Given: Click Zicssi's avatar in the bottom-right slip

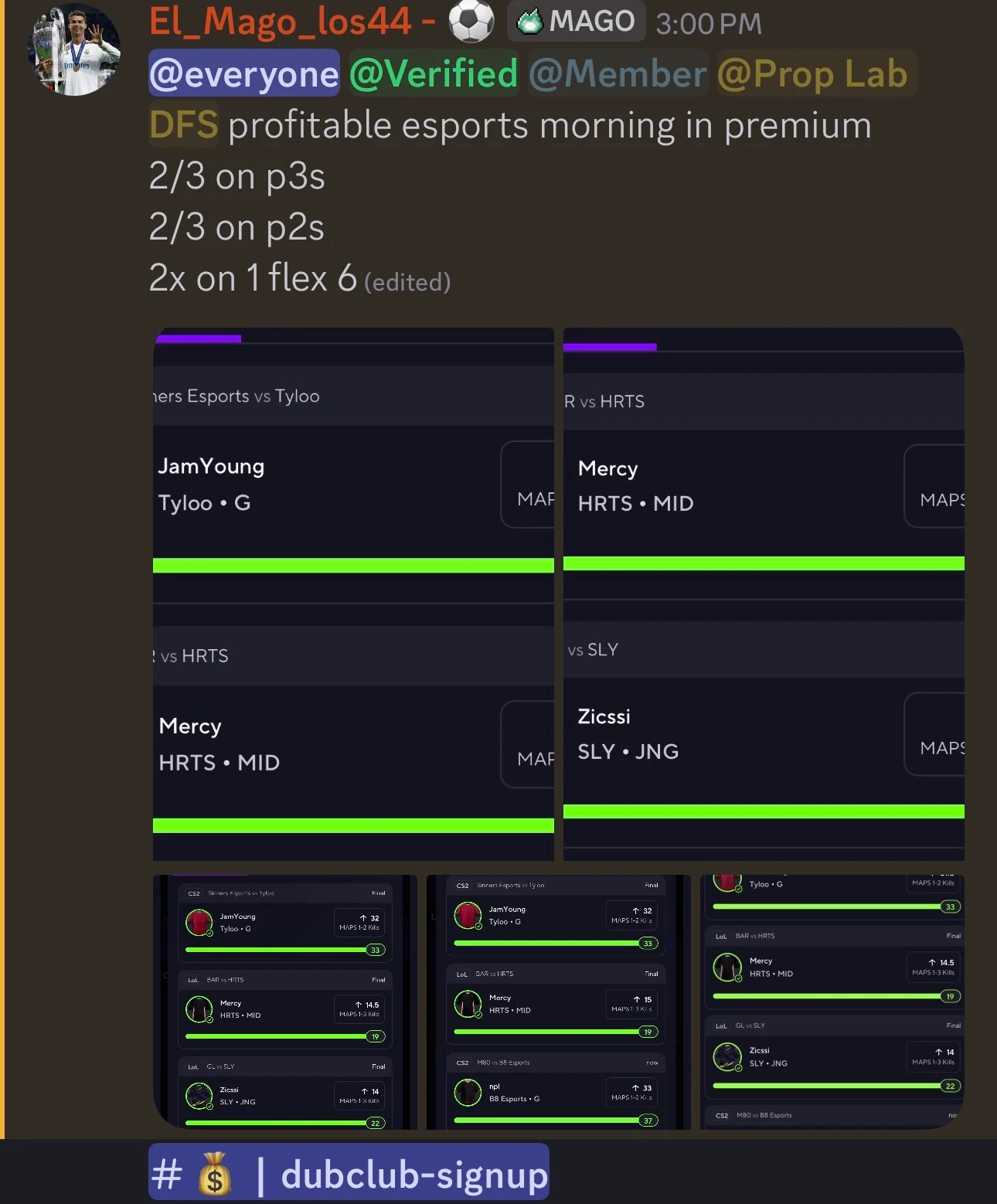Looking at the screenshot, I should pos(727,1056).
